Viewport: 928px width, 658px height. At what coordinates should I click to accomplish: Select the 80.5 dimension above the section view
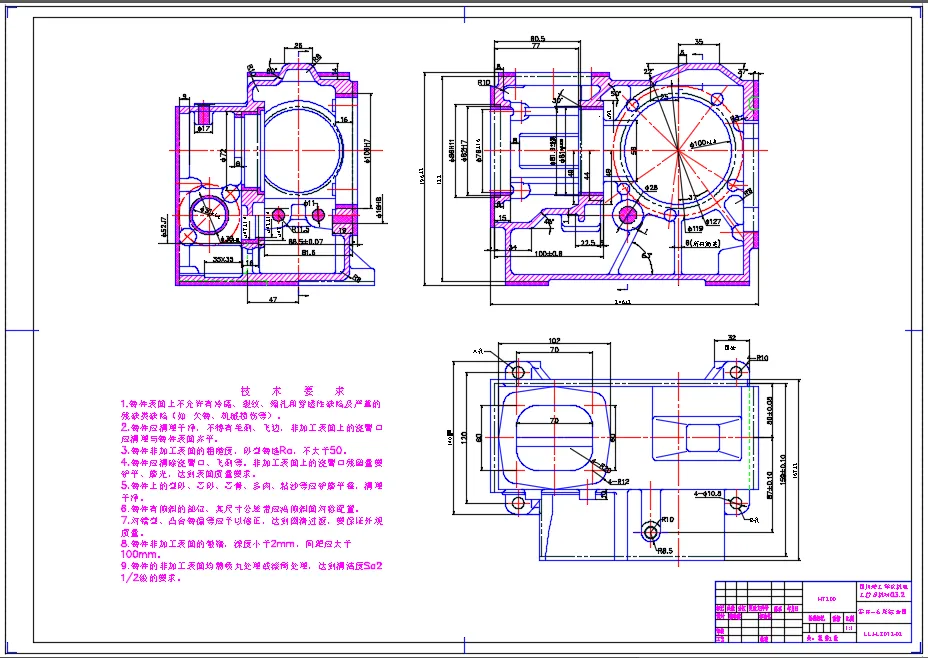coord(538,38)
